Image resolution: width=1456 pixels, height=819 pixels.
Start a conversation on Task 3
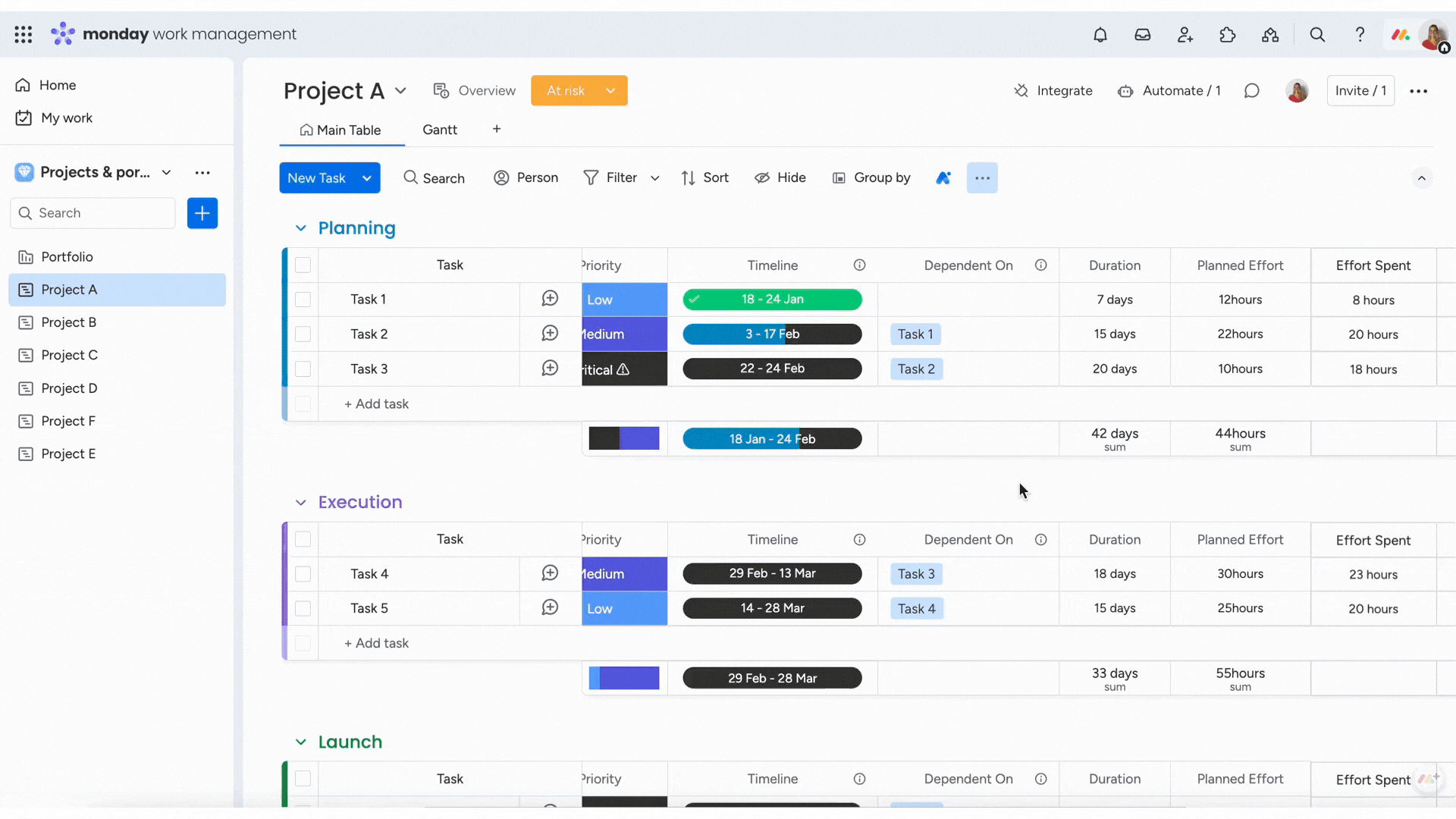551,369
